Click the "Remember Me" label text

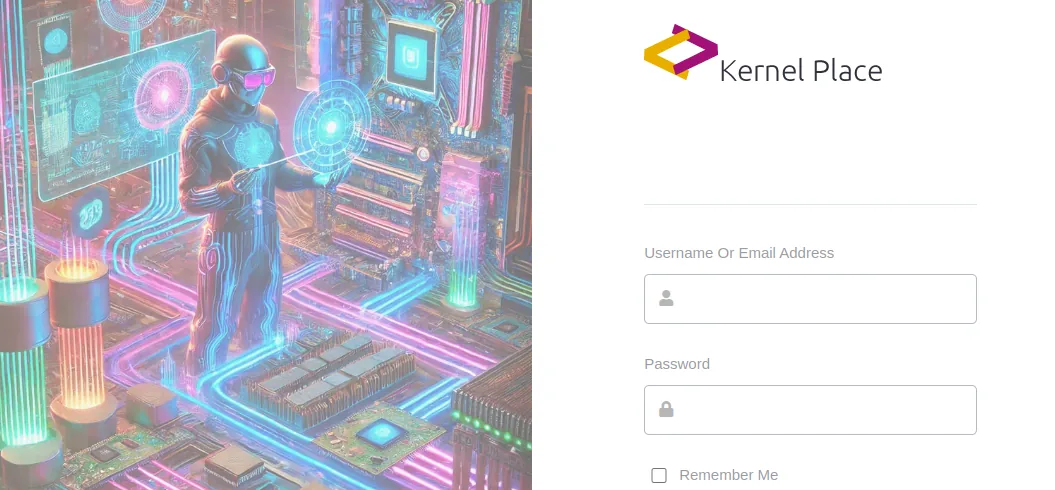coord(728,475)
